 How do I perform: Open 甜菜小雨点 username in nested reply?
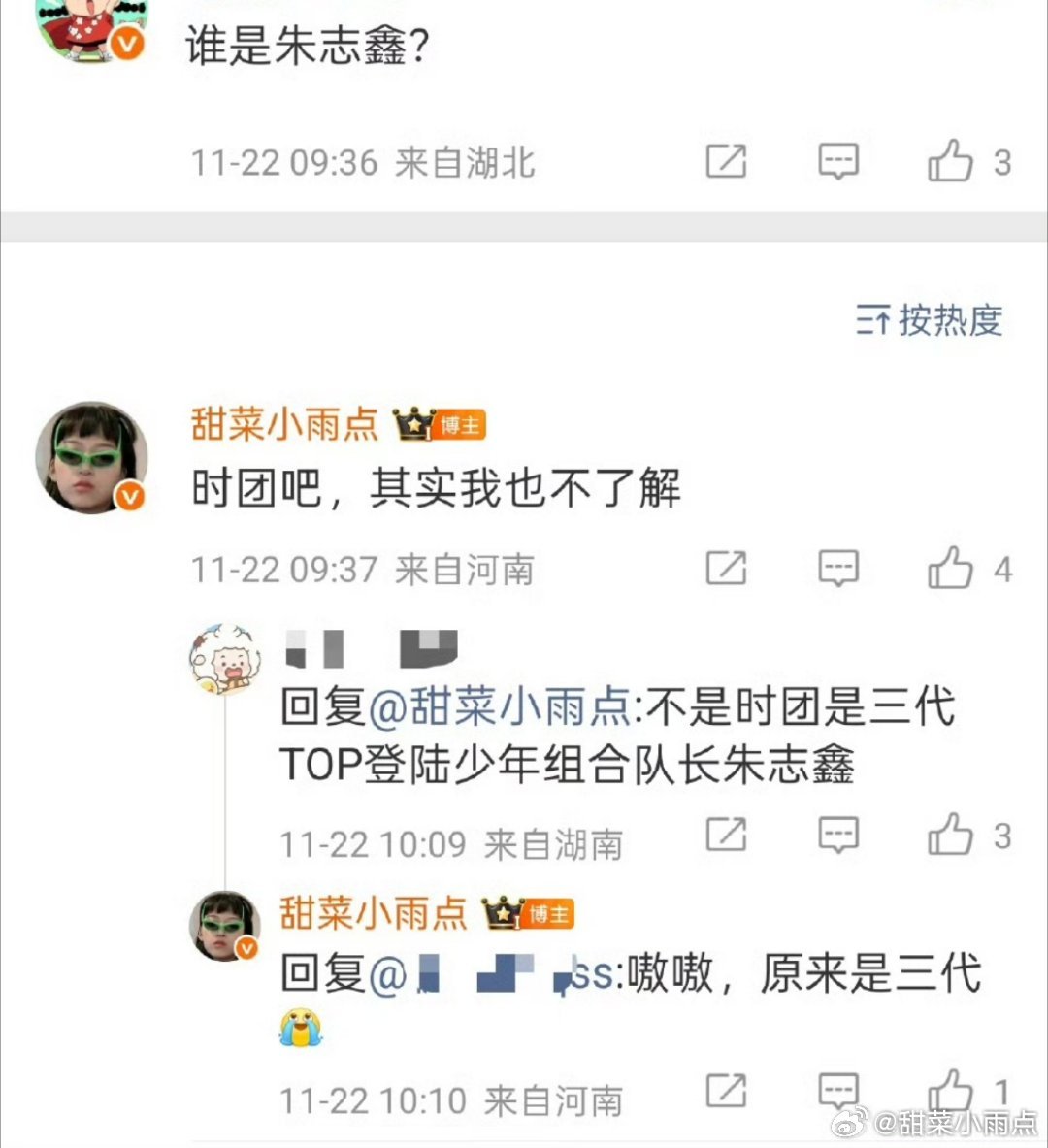click(373, 913)
